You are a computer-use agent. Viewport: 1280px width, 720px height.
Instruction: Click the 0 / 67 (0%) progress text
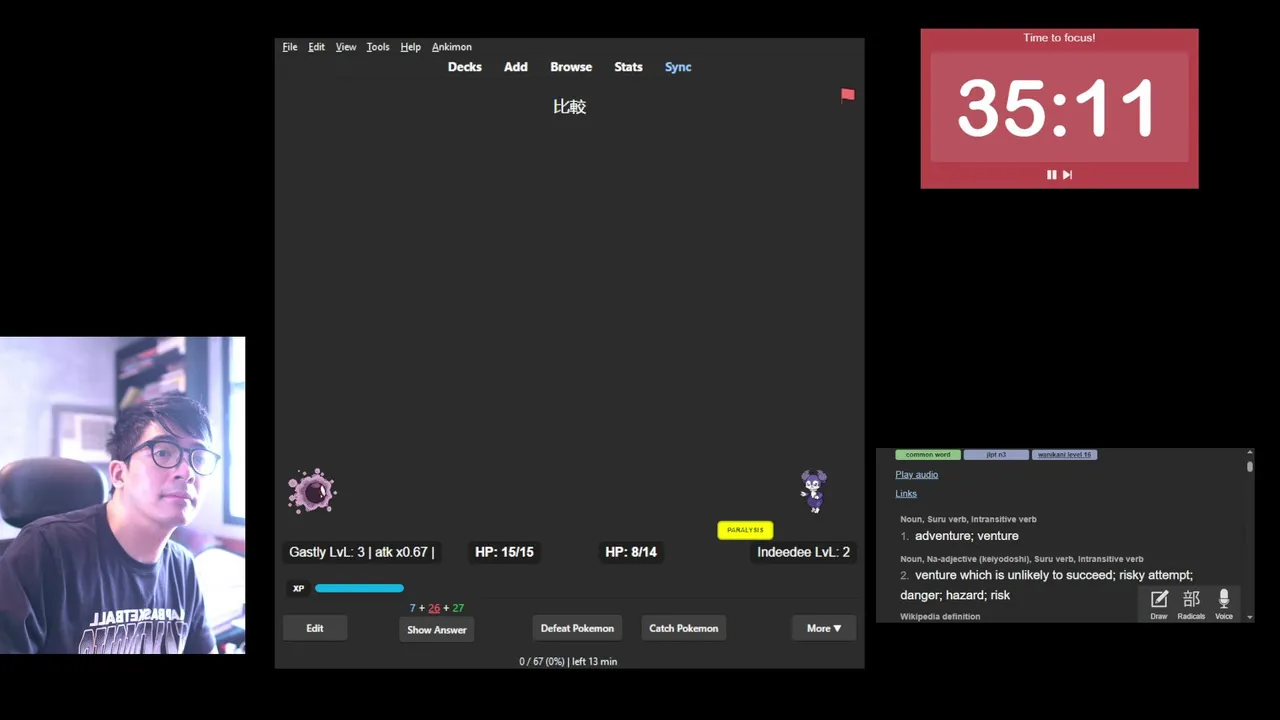click(568, 662)
